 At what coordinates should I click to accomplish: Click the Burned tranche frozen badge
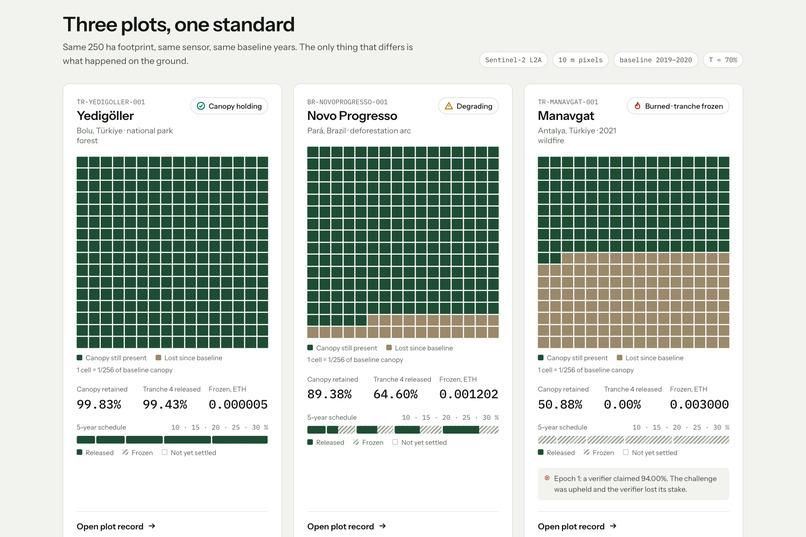click(678, 106)
